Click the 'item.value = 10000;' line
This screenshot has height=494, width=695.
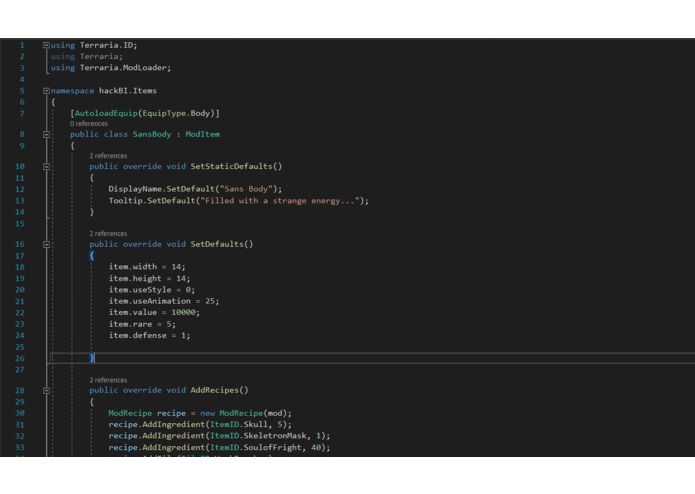pyautogui.click(x=154, y=312)
